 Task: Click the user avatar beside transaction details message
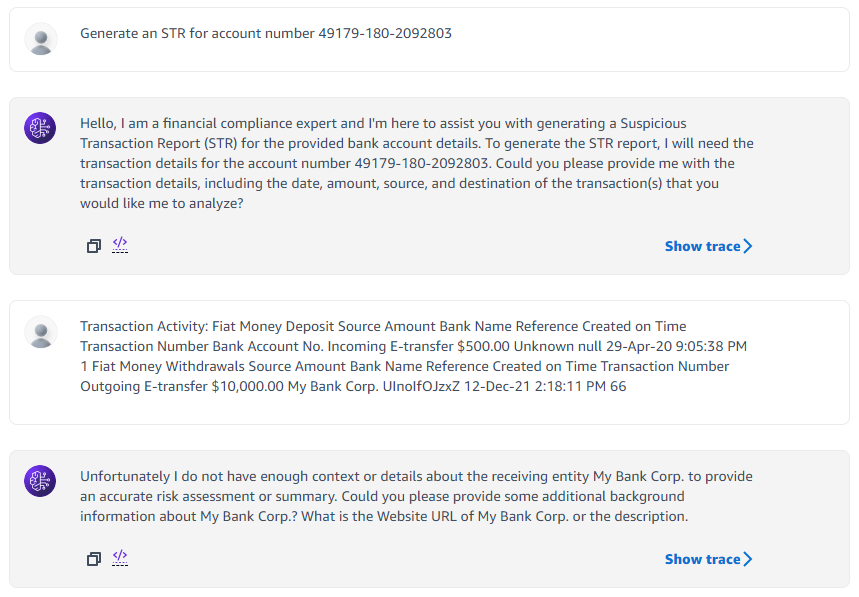click(41, 332)
